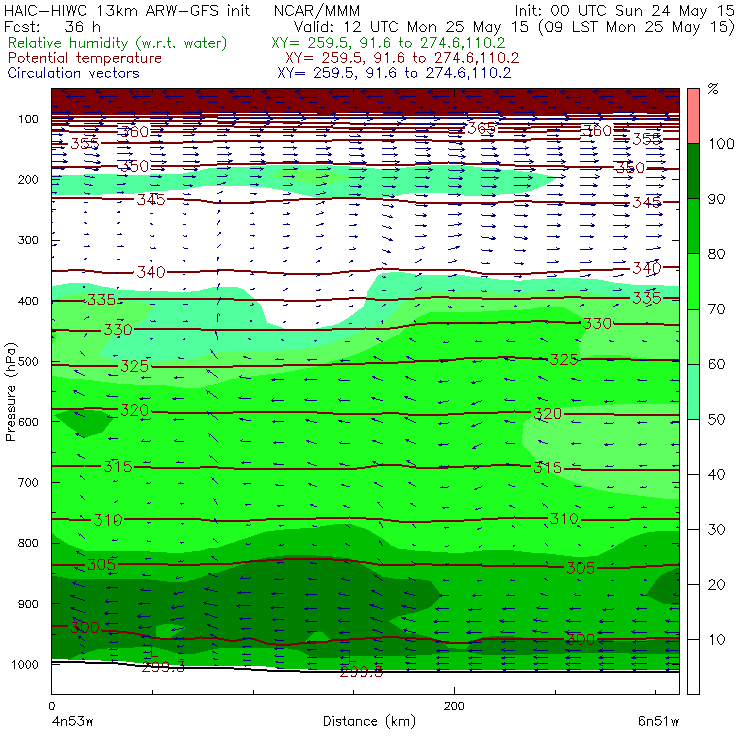740x740 pixels.
Task: Select the 80-90% green colorbar segment
Action: click(x=693, y=226)
